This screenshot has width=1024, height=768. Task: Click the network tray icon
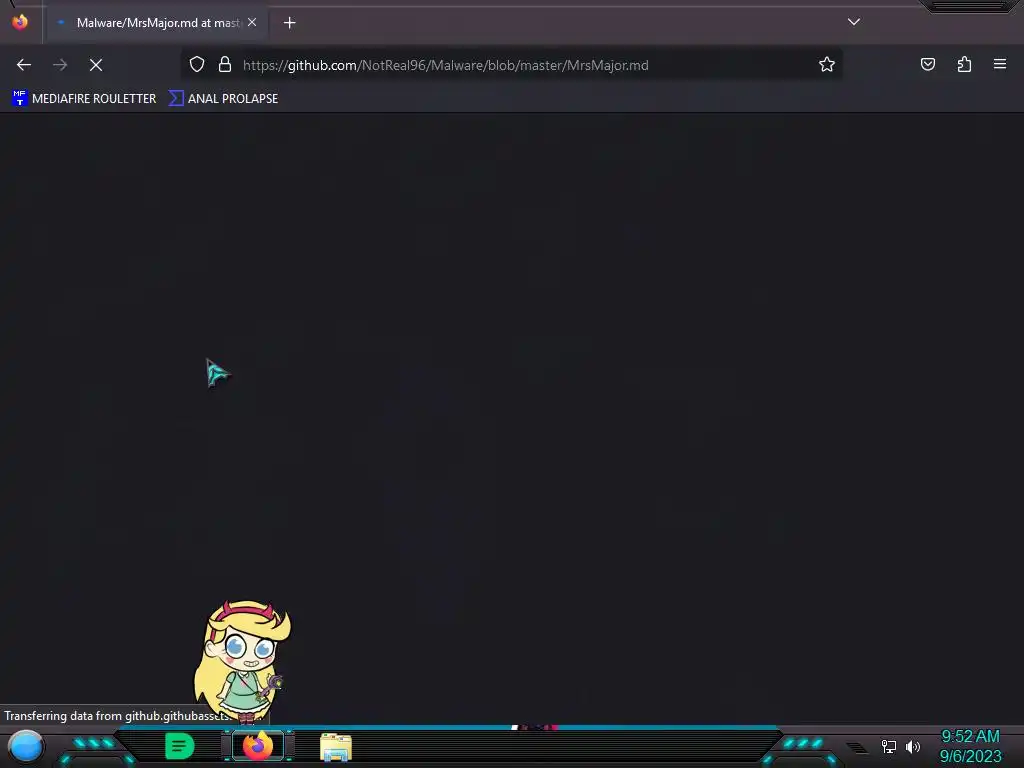pos(889,746)
